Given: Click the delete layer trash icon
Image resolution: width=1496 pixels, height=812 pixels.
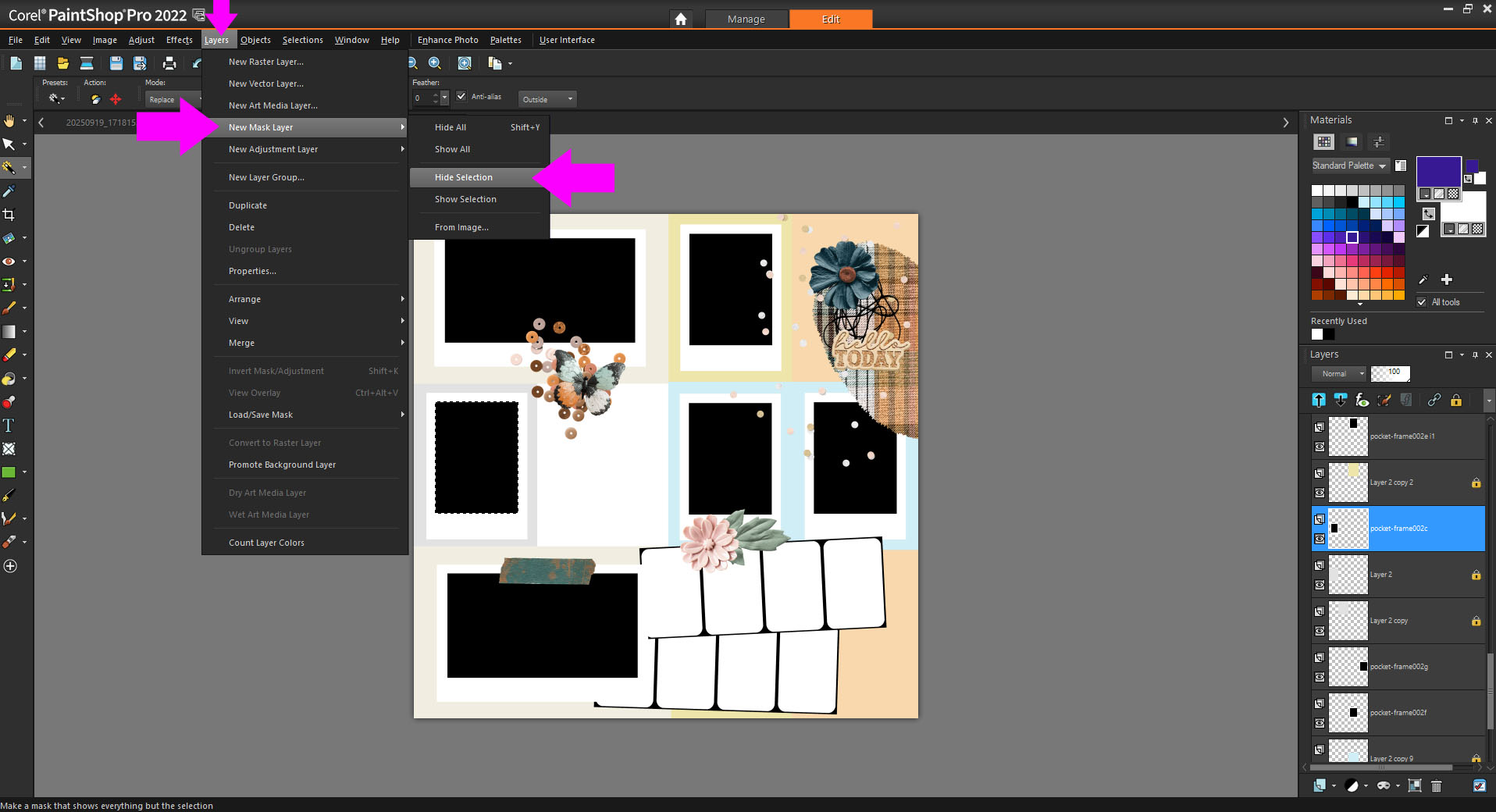Looking at the screenshot, I should coord(1436,785).
